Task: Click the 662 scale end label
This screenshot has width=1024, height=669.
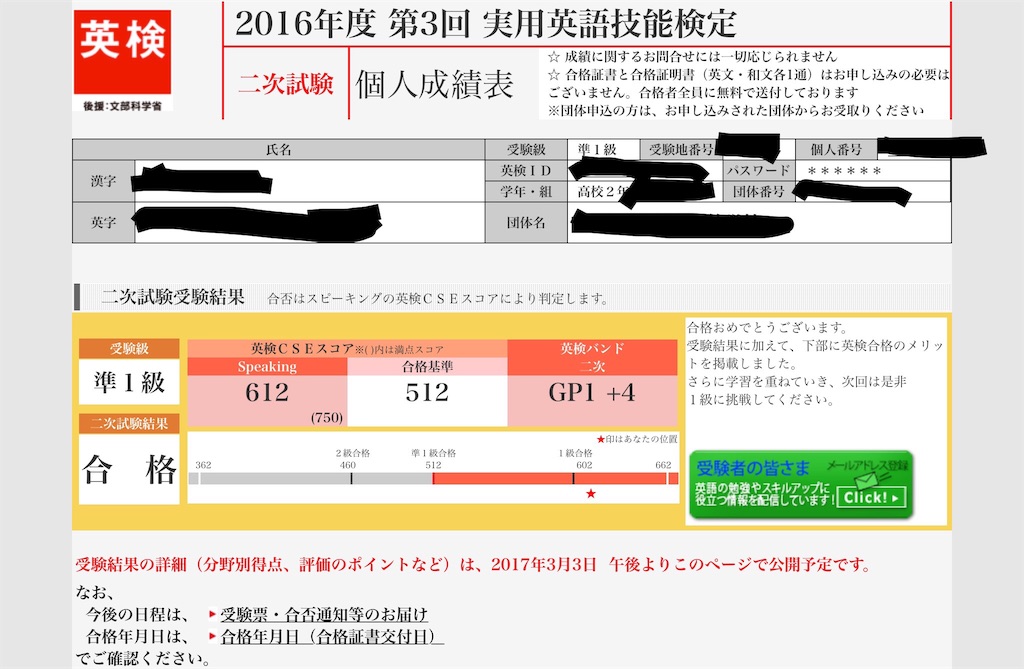Action: click(663, 465)
